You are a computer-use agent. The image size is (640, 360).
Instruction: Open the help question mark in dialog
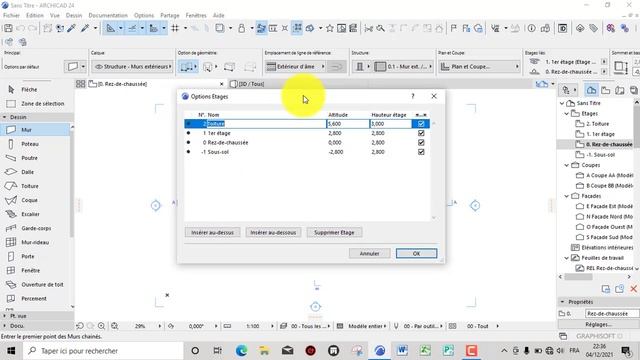pos(413,96)
